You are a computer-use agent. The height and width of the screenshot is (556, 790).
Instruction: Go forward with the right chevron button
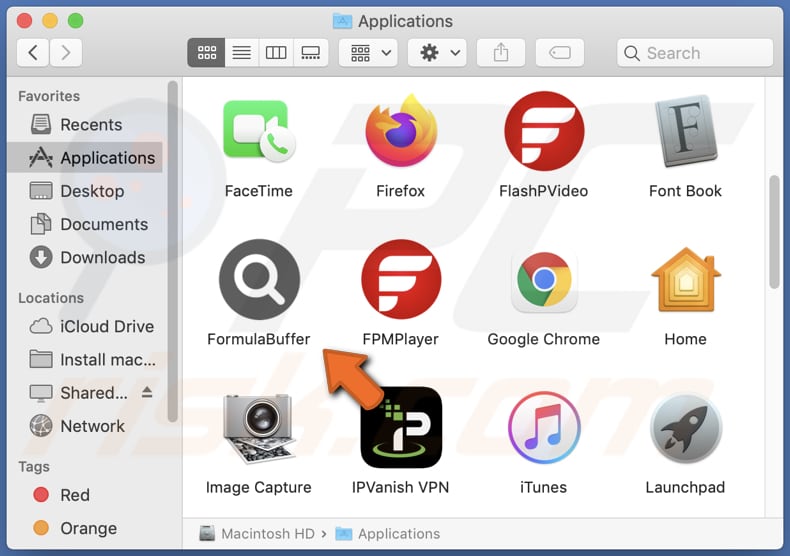pos(65,52)
